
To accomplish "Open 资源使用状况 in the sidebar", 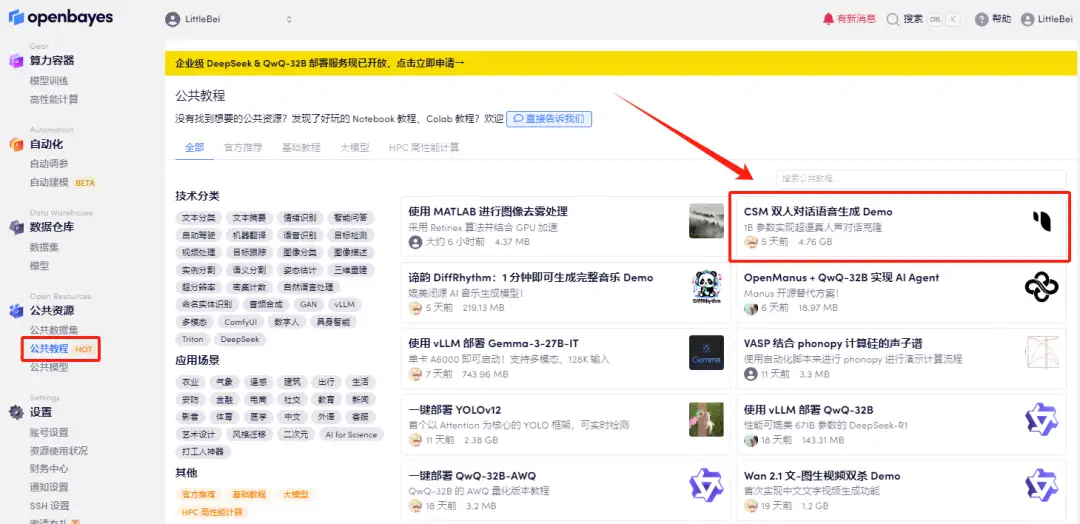I will click(59, 451).
